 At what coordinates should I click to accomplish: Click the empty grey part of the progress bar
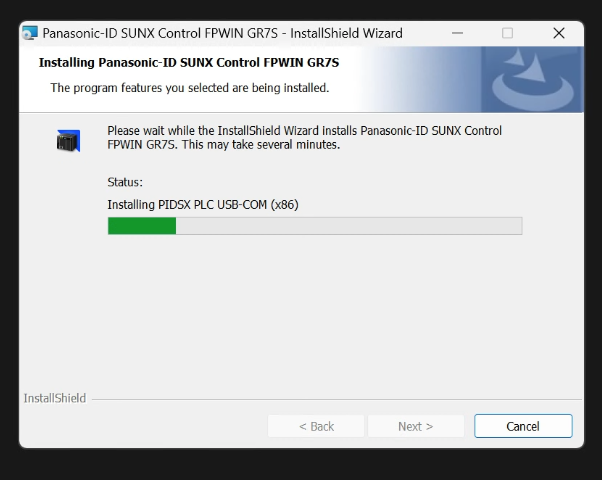pos(349,226)
